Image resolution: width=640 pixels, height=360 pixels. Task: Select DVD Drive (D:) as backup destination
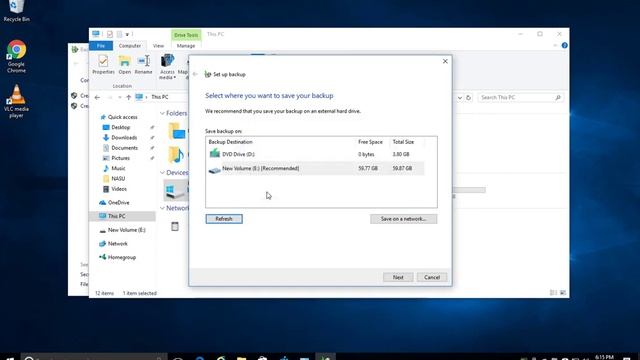316,154
